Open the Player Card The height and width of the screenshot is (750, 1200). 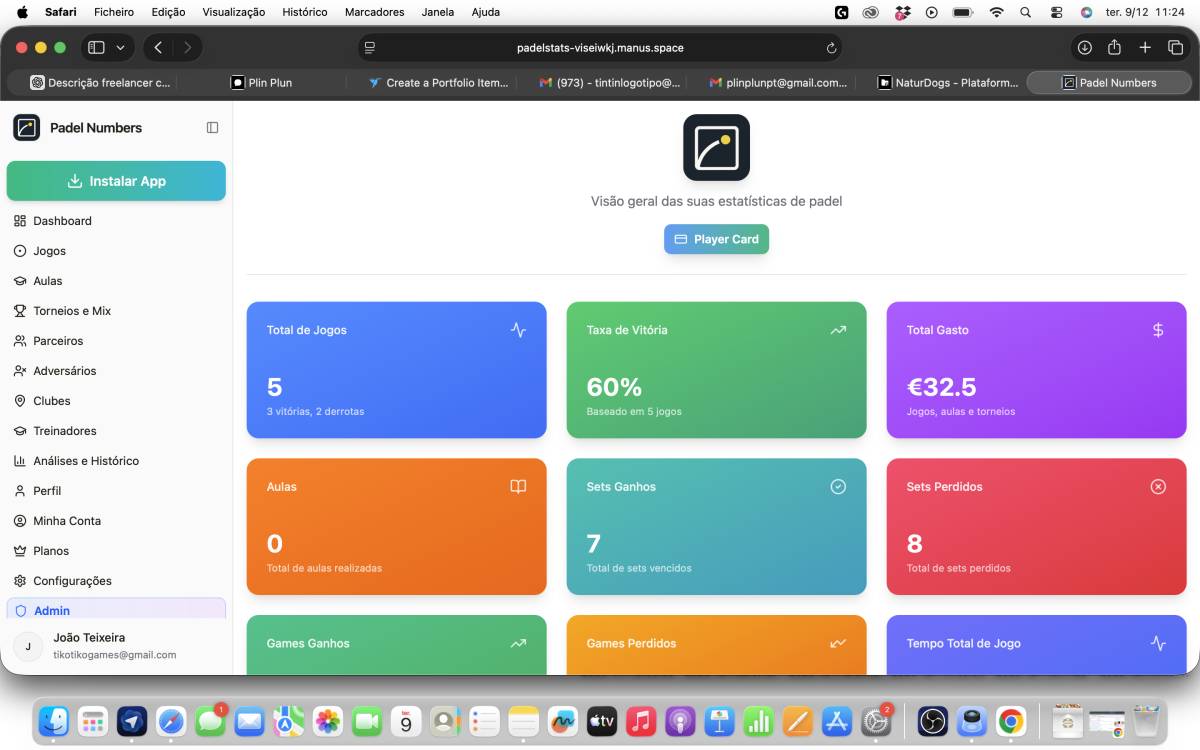(x=716, y=239)
